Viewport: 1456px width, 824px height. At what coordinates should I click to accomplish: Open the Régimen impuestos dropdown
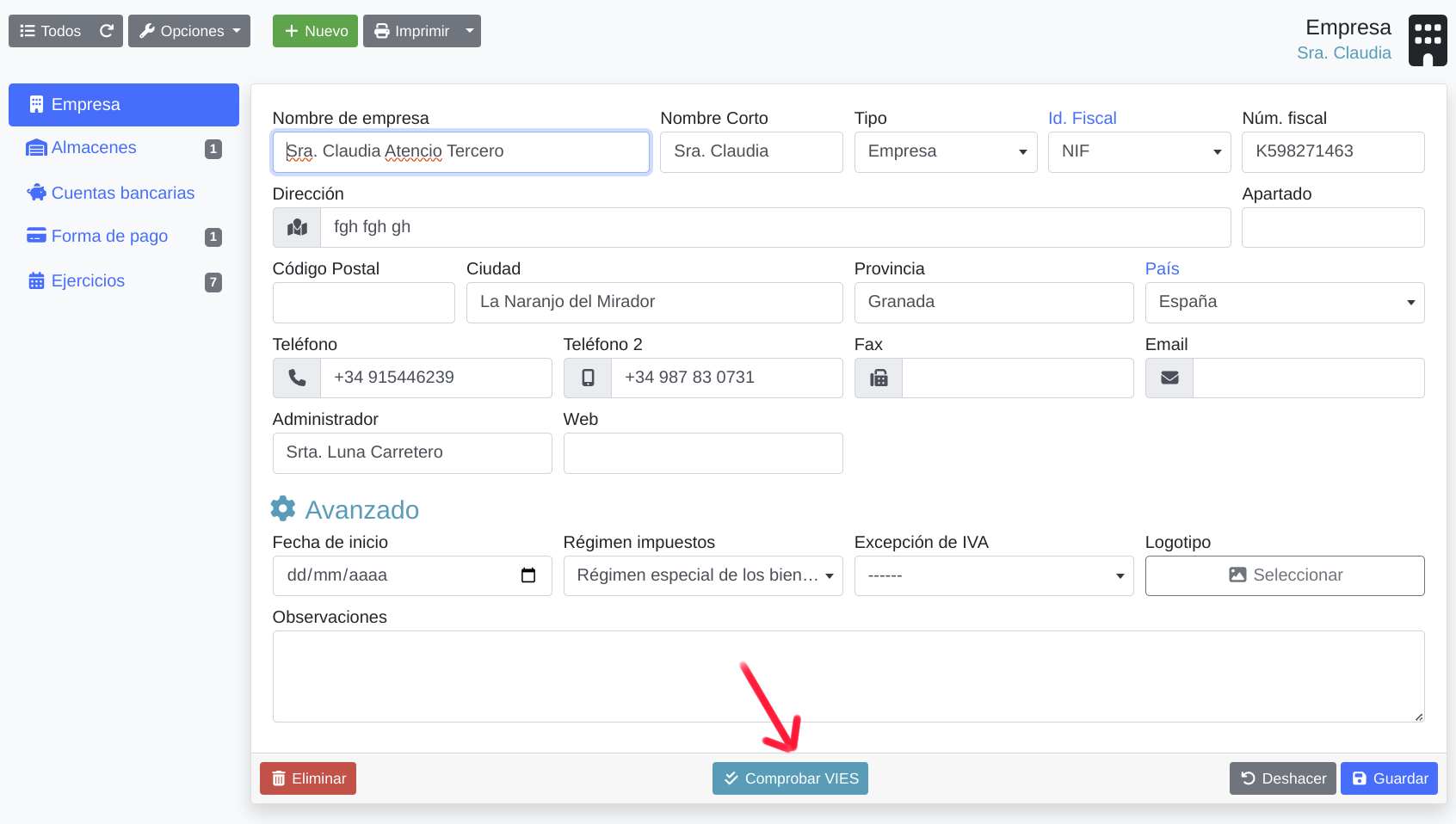coord(703,575)
